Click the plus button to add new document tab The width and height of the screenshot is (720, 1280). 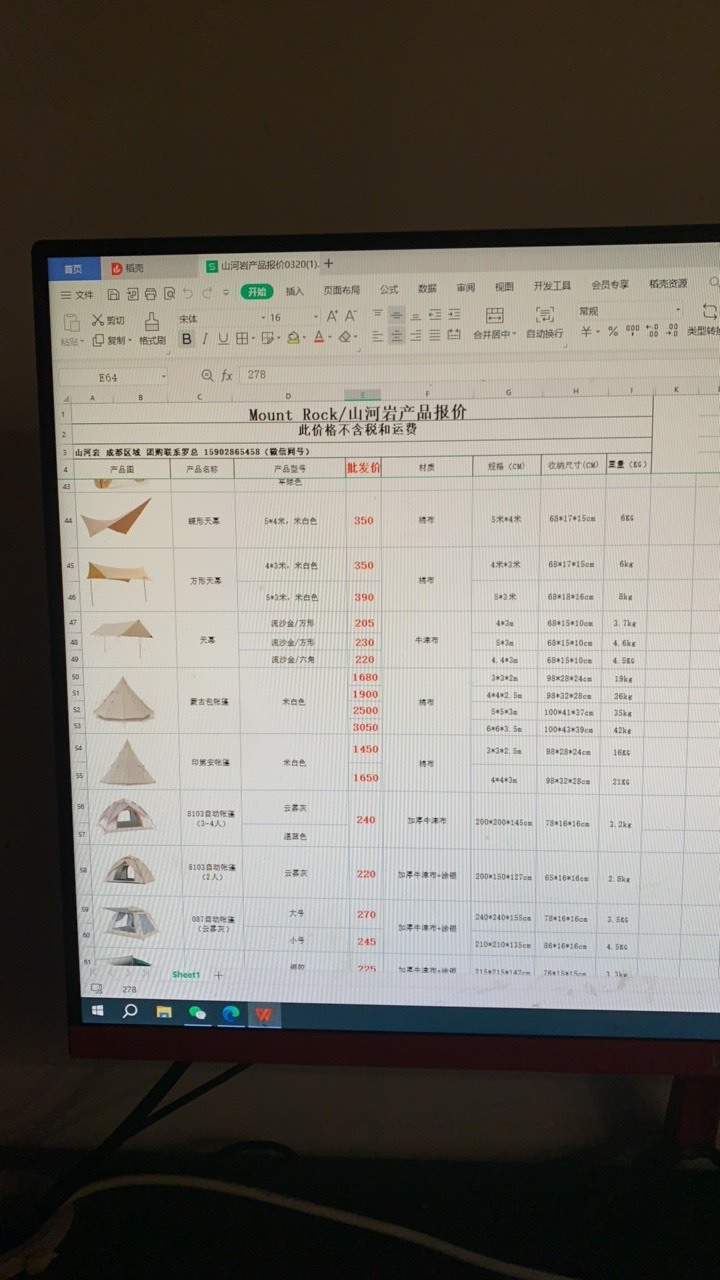pos(328,264)
